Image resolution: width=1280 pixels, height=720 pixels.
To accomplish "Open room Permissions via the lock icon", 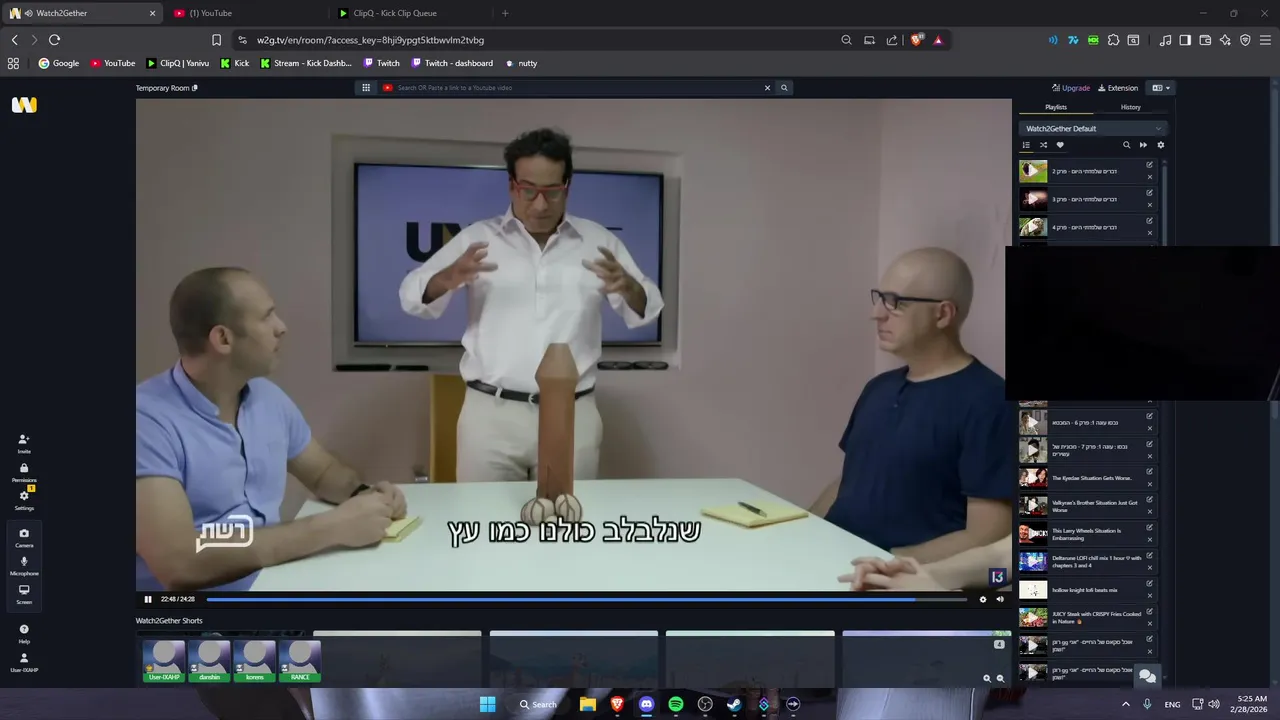I will coord(24,473).
